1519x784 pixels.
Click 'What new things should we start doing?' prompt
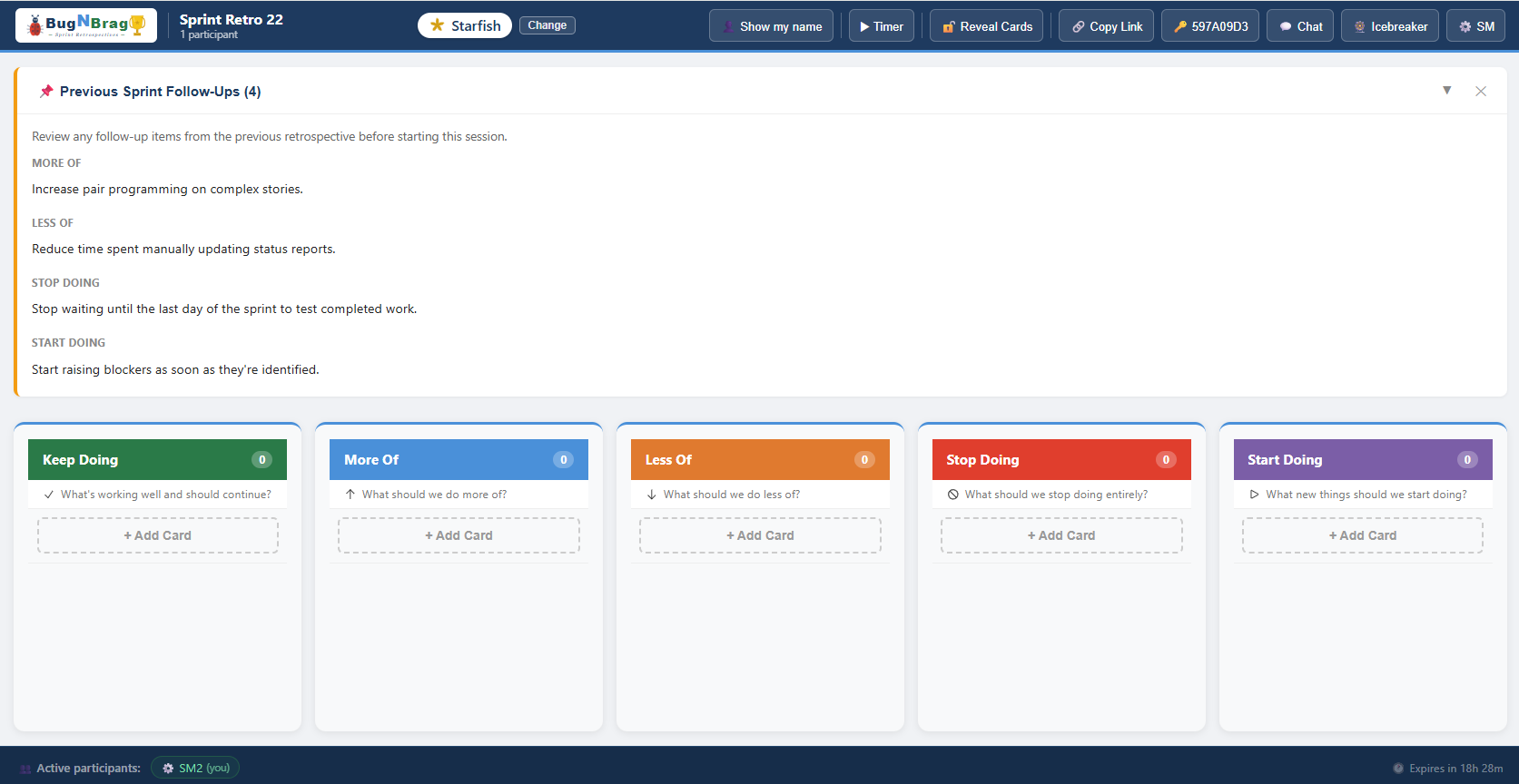click(1366, 495)
